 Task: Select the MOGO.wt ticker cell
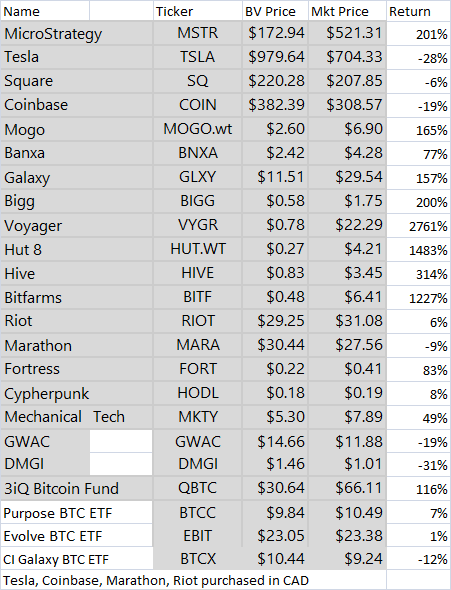(x=197, y=129)
